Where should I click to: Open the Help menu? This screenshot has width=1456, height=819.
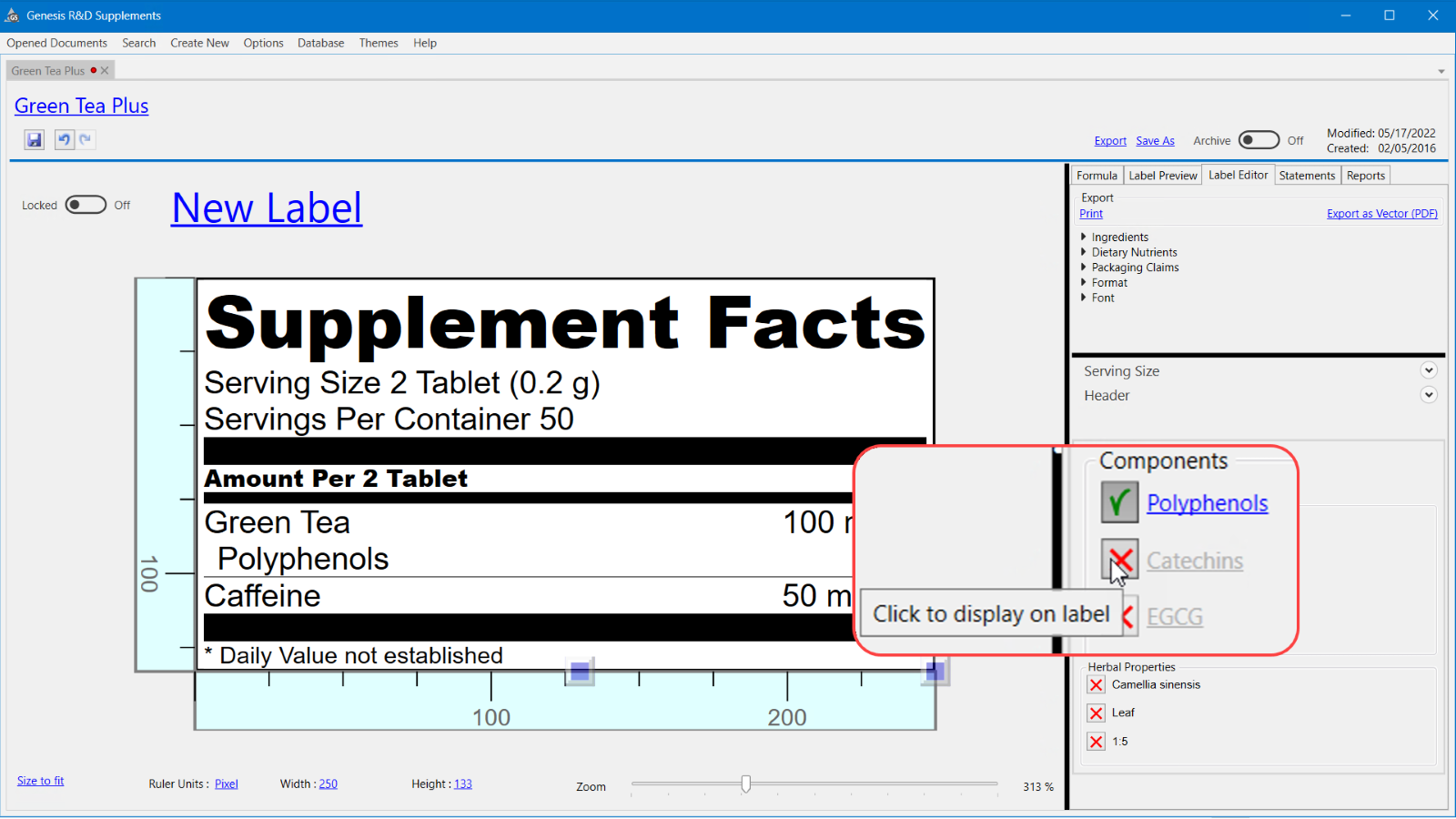tap(425, 43)
